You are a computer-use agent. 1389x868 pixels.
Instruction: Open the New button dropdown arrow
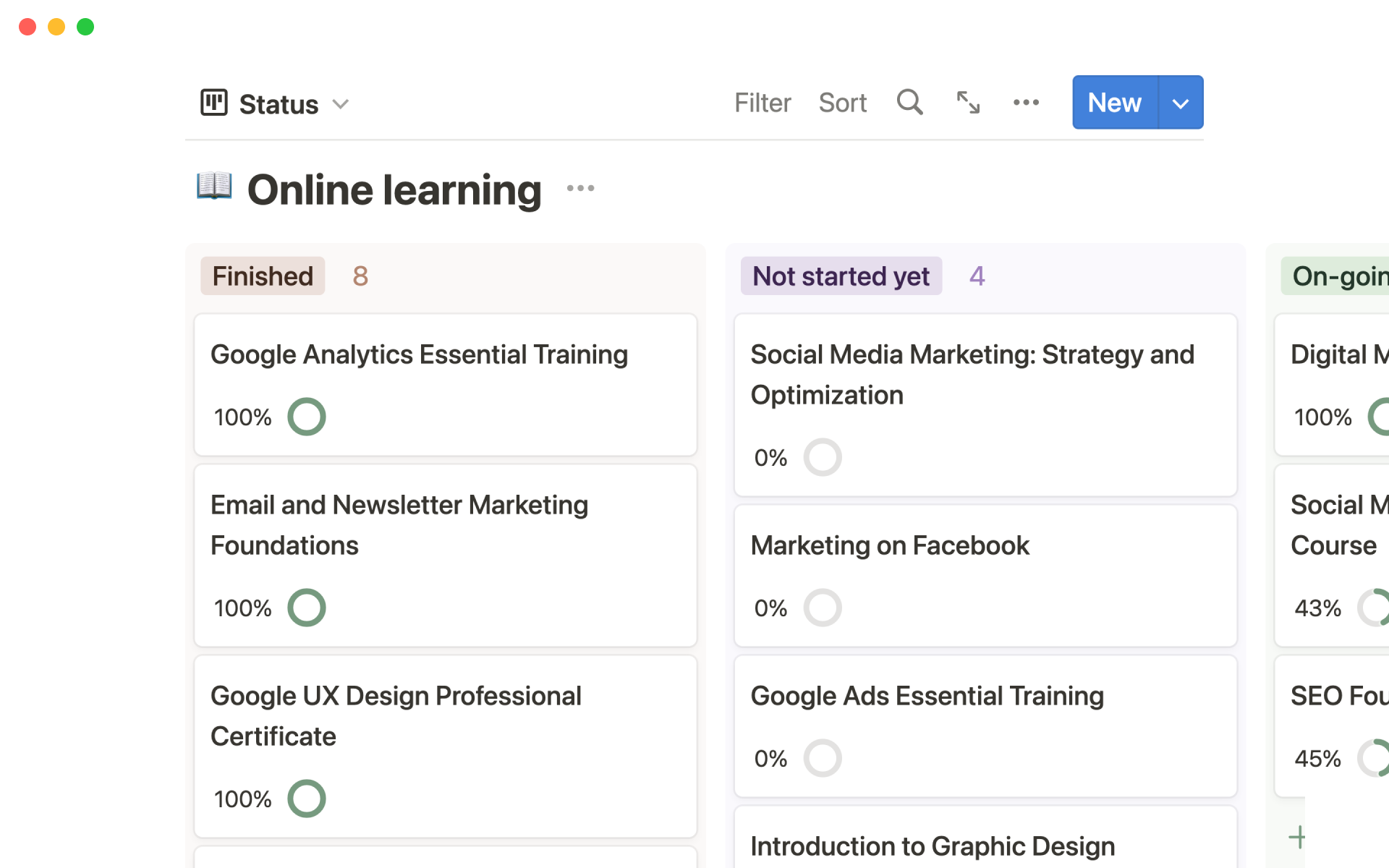1181,103
